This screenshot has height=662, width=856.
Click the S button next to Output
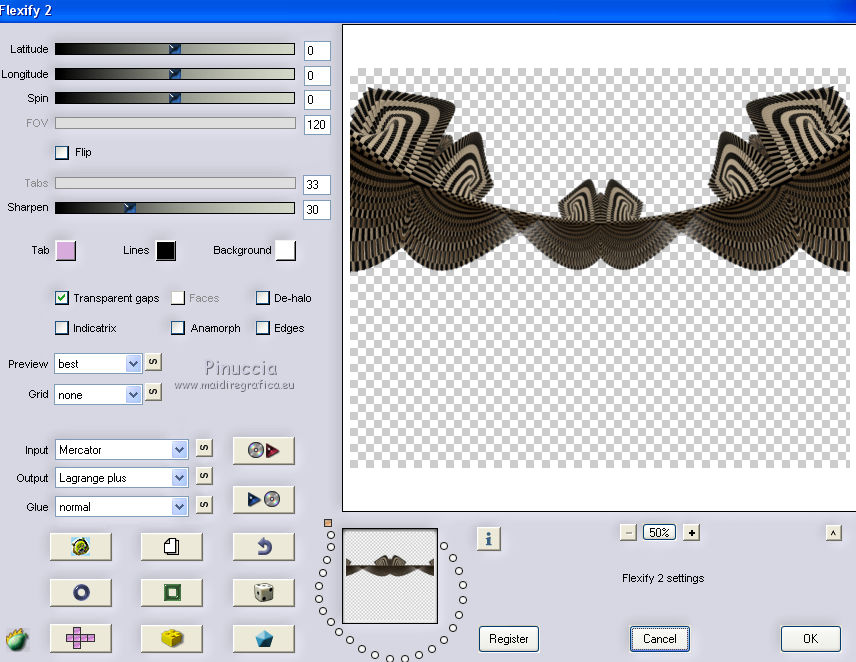204,476
